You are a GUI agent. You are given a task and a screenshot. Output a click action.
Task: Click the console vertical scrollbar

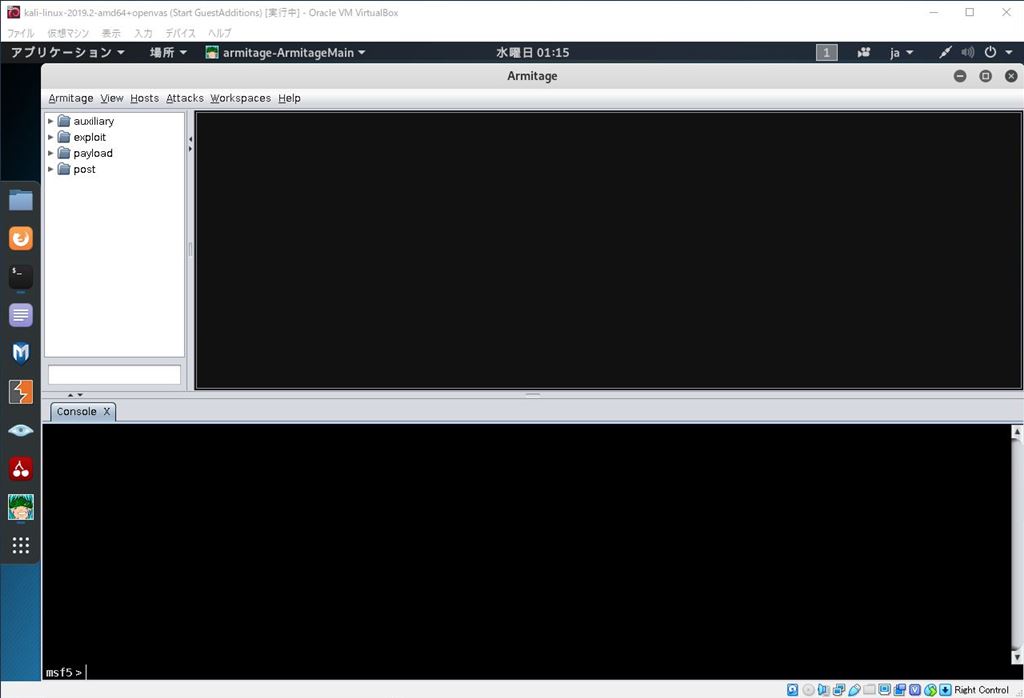point(1017,545)
